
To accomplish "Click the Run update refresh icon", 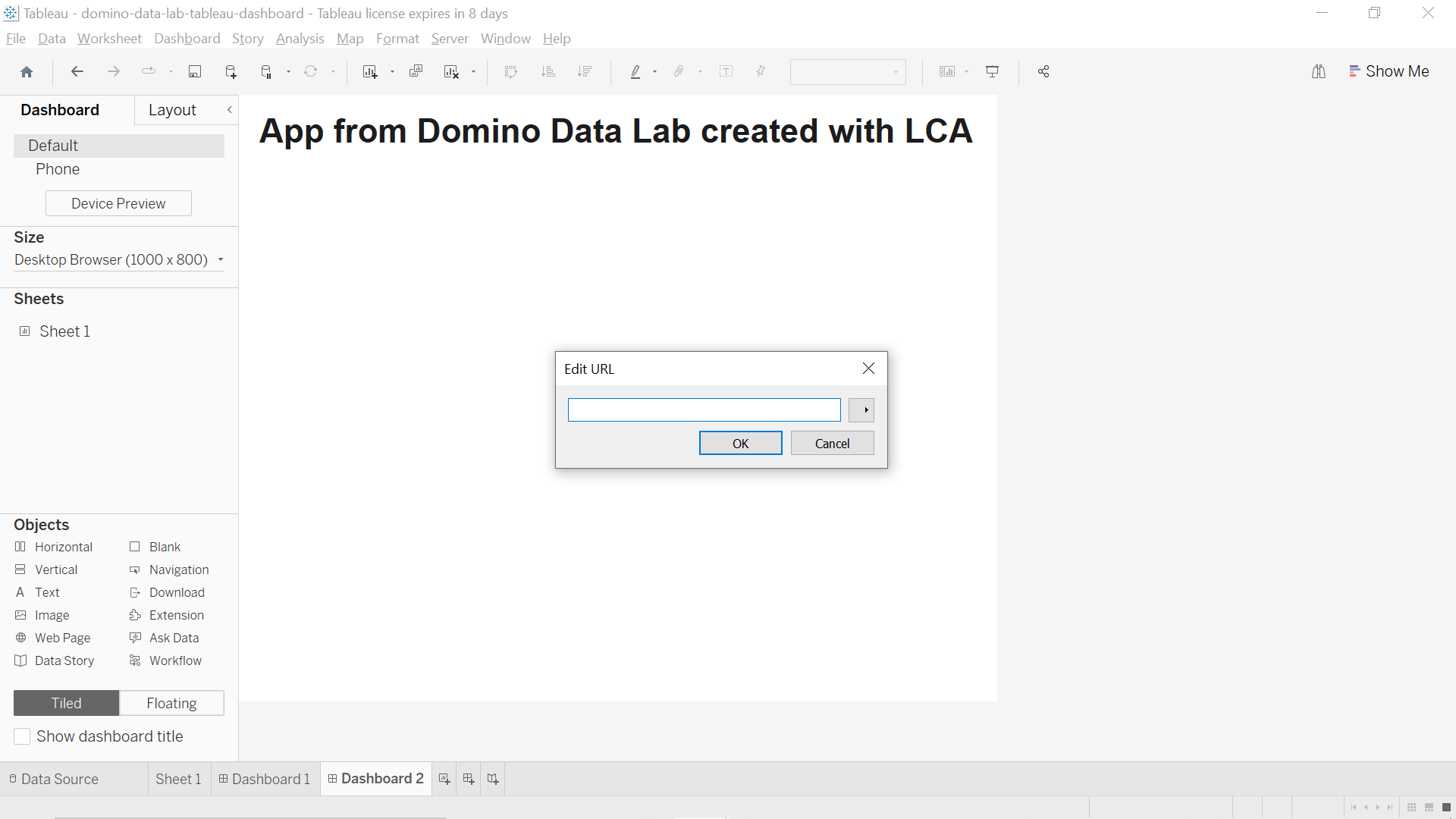I will (311, 71).
